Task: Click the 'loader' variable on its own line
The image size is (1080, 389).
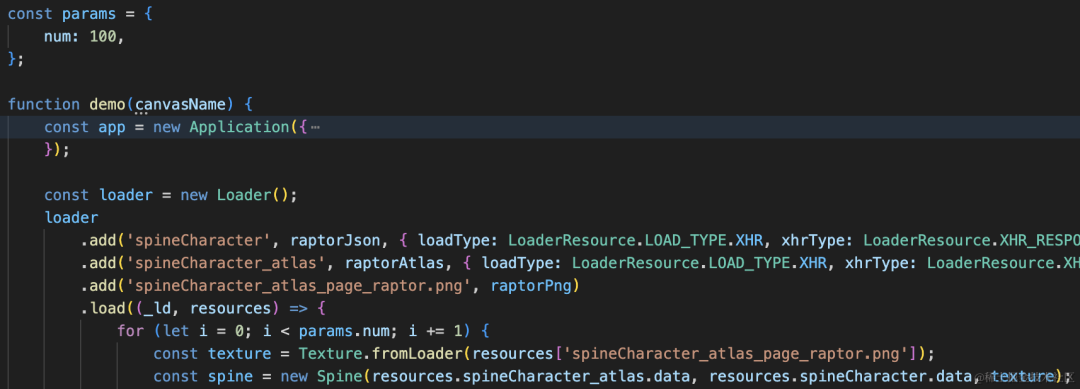Action: [x=72, y=218]
